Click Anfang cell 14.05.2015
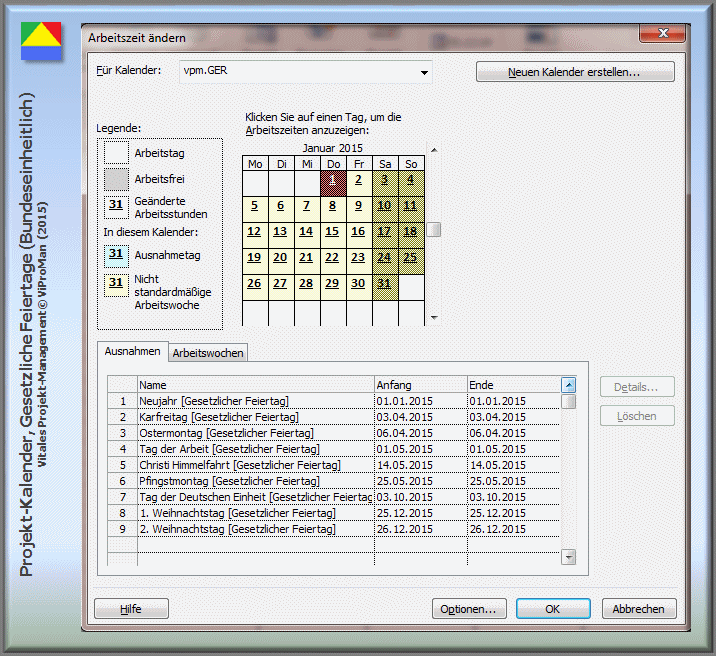716x656 pixels. click(x=421, y=465)
